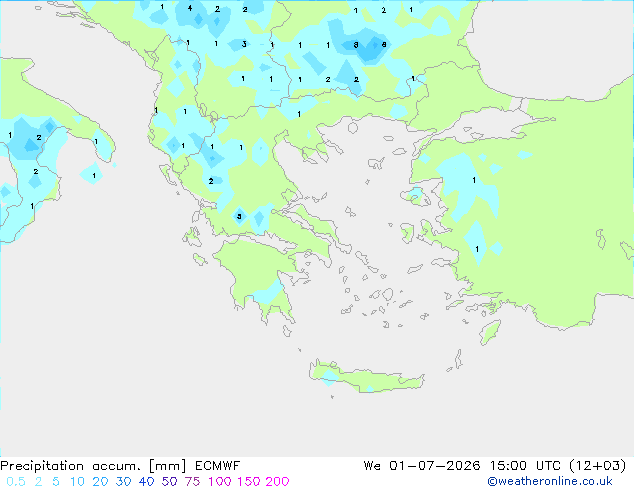
Task: Click the '4' precipitation value on map
Action: (x=190, y=8)
